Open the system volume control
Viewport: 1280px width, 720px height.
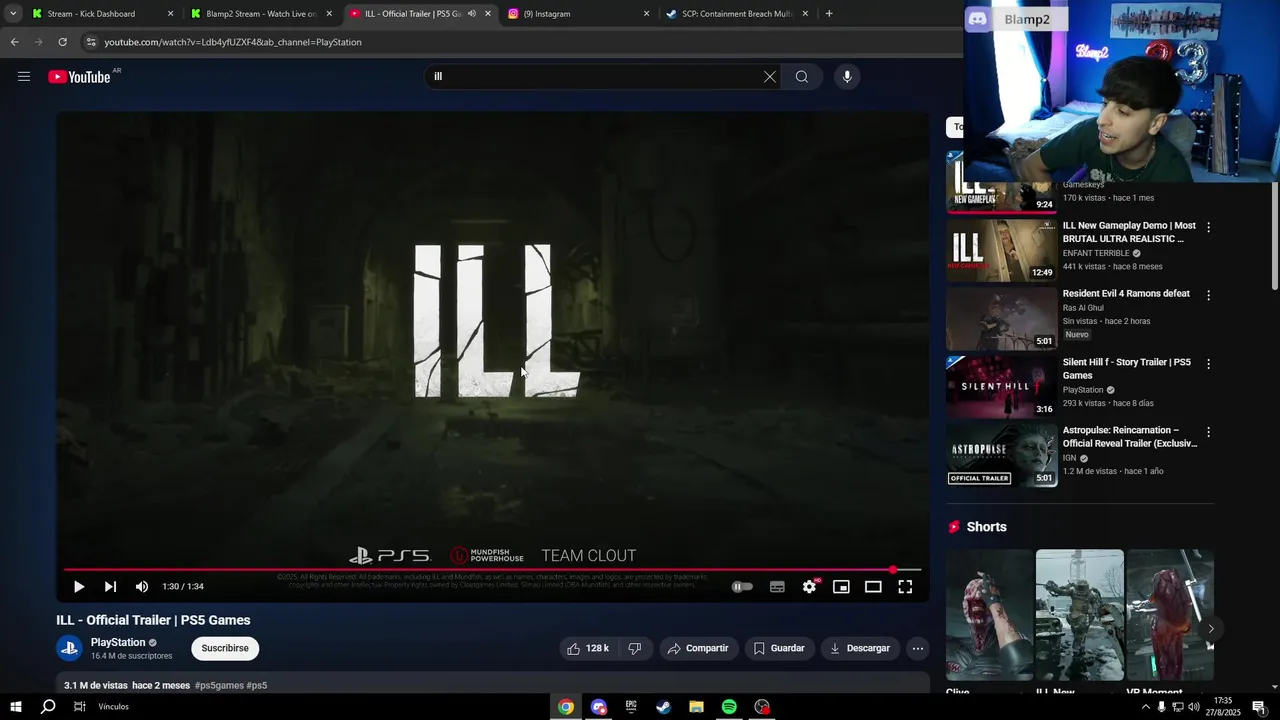coord(1193,707)
